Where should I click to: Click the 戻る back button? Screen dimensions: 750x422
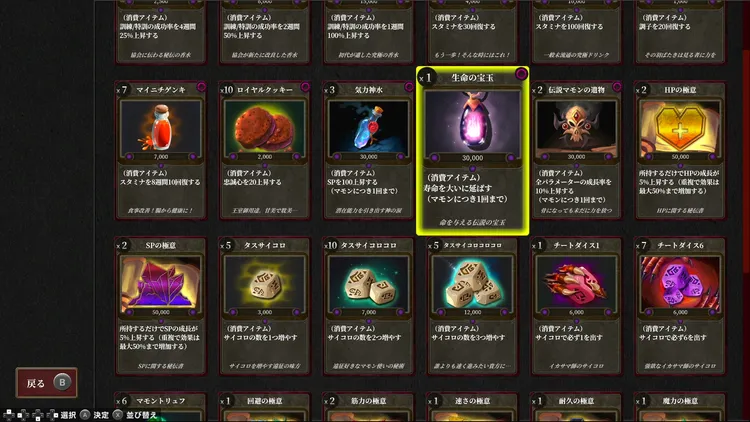(46, 383)
